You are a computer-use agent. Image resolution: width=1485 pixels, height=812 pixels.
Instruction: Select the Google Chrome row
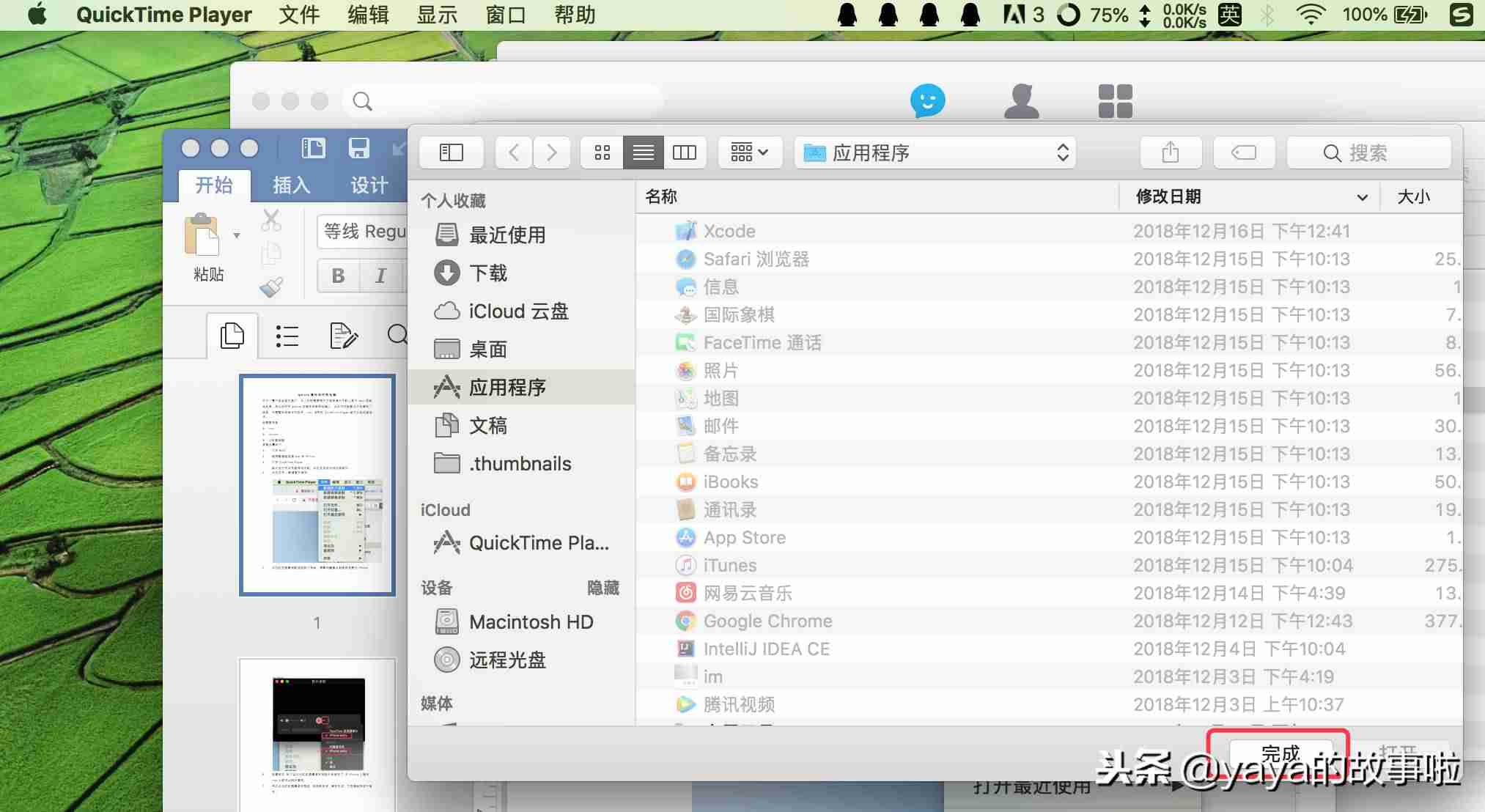(1049, 621)
